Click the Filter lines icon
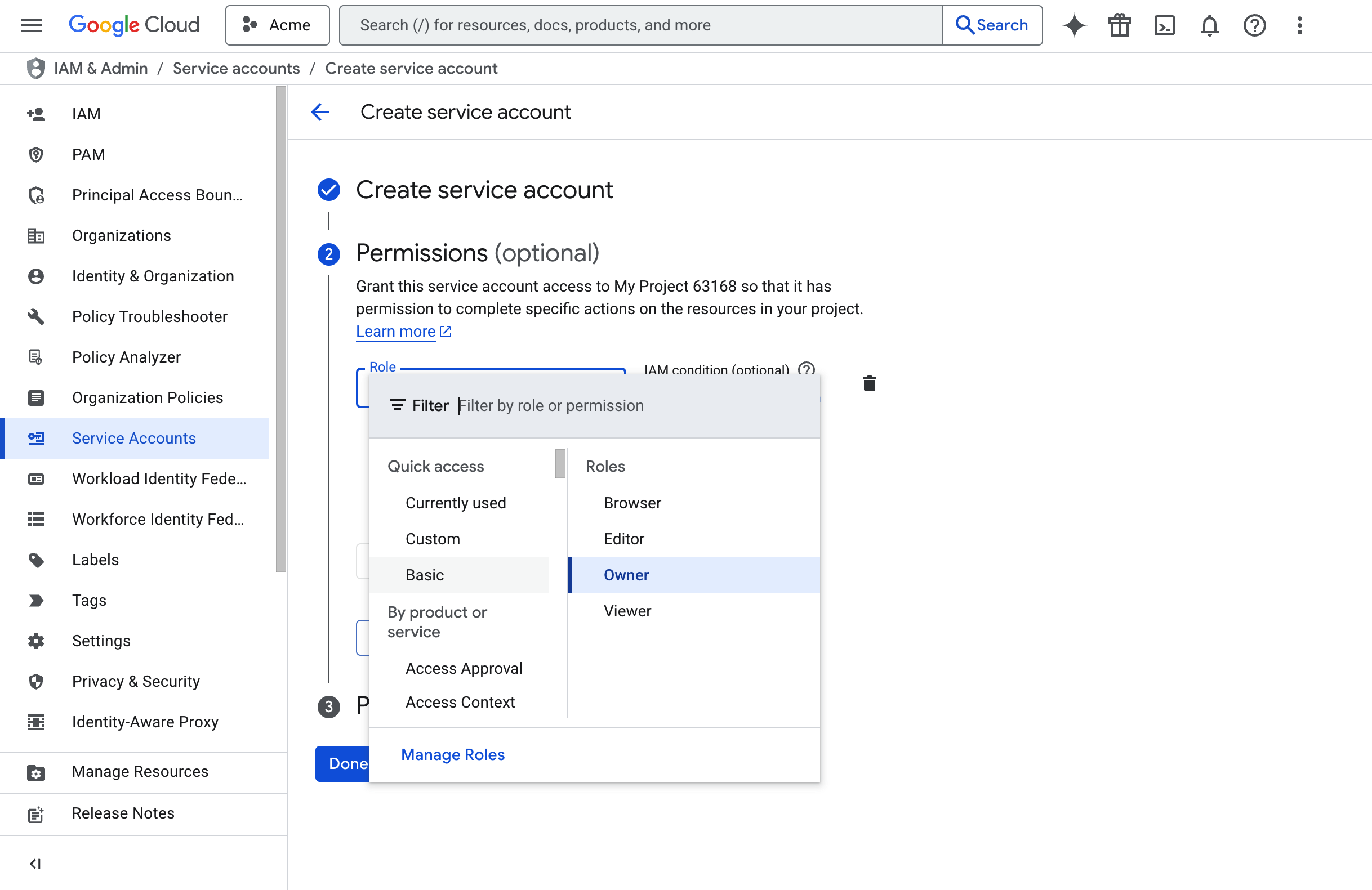This screenshot has height=890, width=1372. [x=397, y=405]
